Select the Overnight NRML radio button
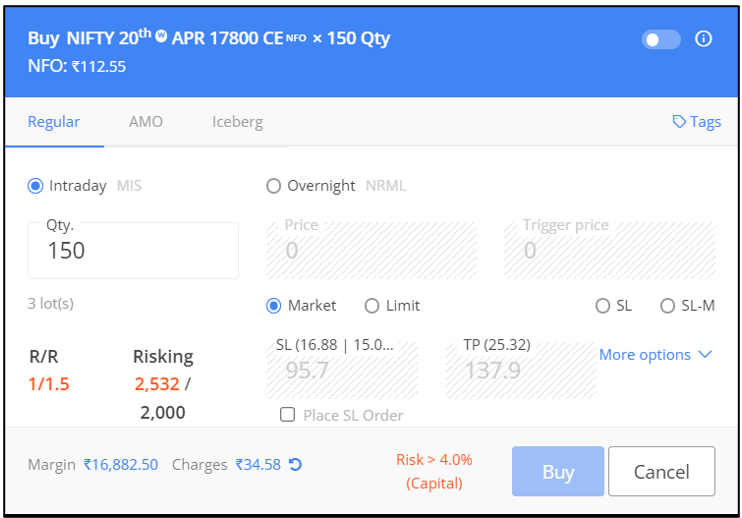The width and height of the screenshot is (742, 518). click(x=274, y=185)
